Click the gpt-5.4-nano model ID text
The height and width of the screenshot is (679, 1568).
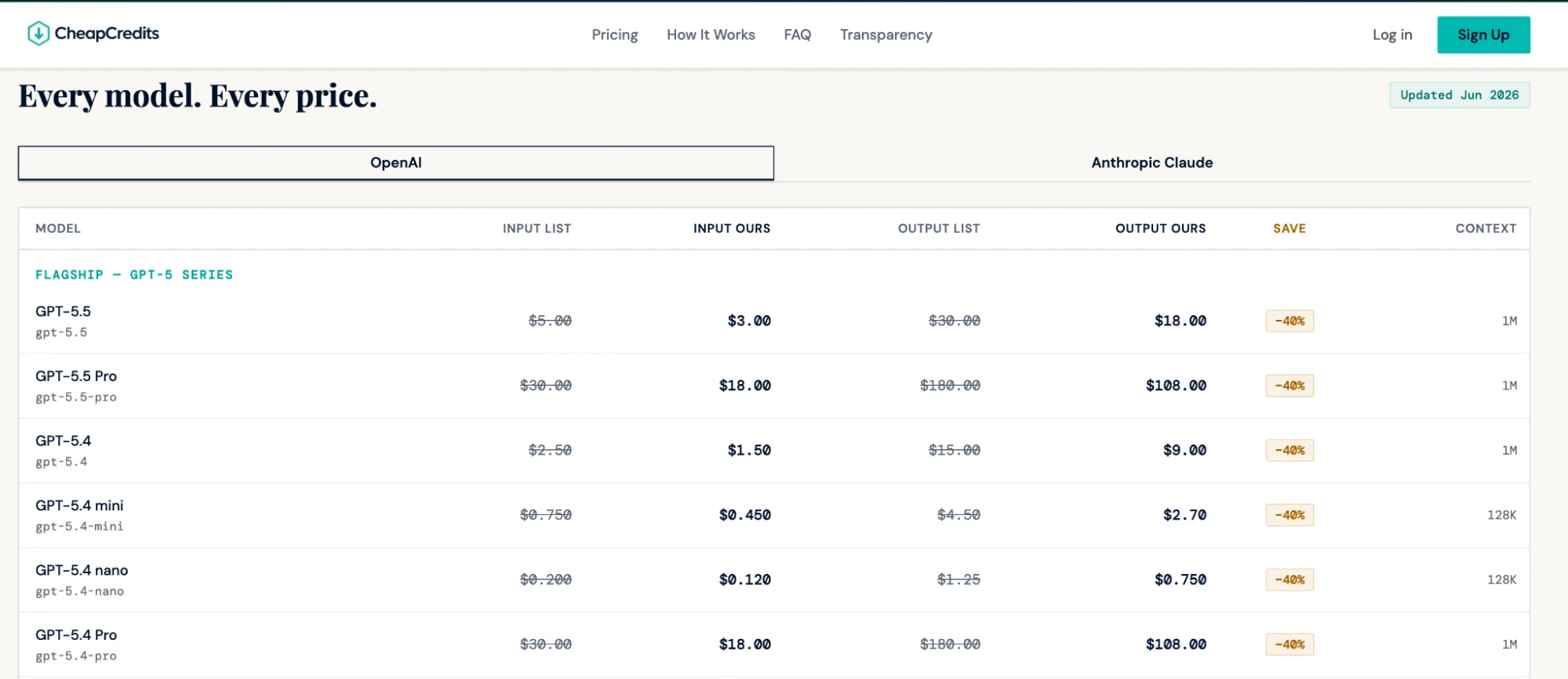click(x=79, y=591)
